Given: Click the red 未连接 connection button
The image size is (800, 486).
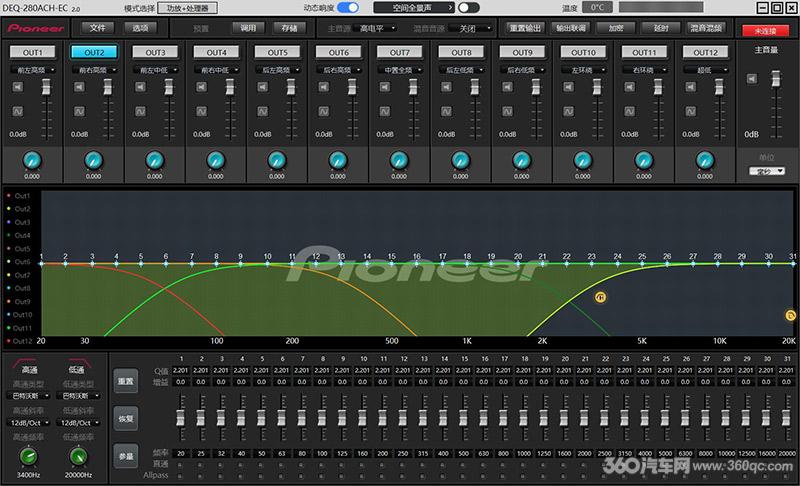Looking at the screenshot, I should click(765, 31).
